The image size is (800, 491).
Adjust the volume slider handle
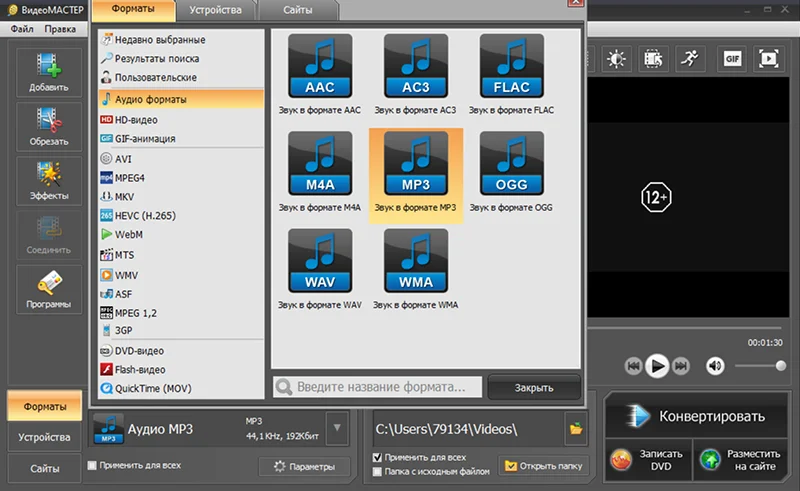click(x=781, y=365)
